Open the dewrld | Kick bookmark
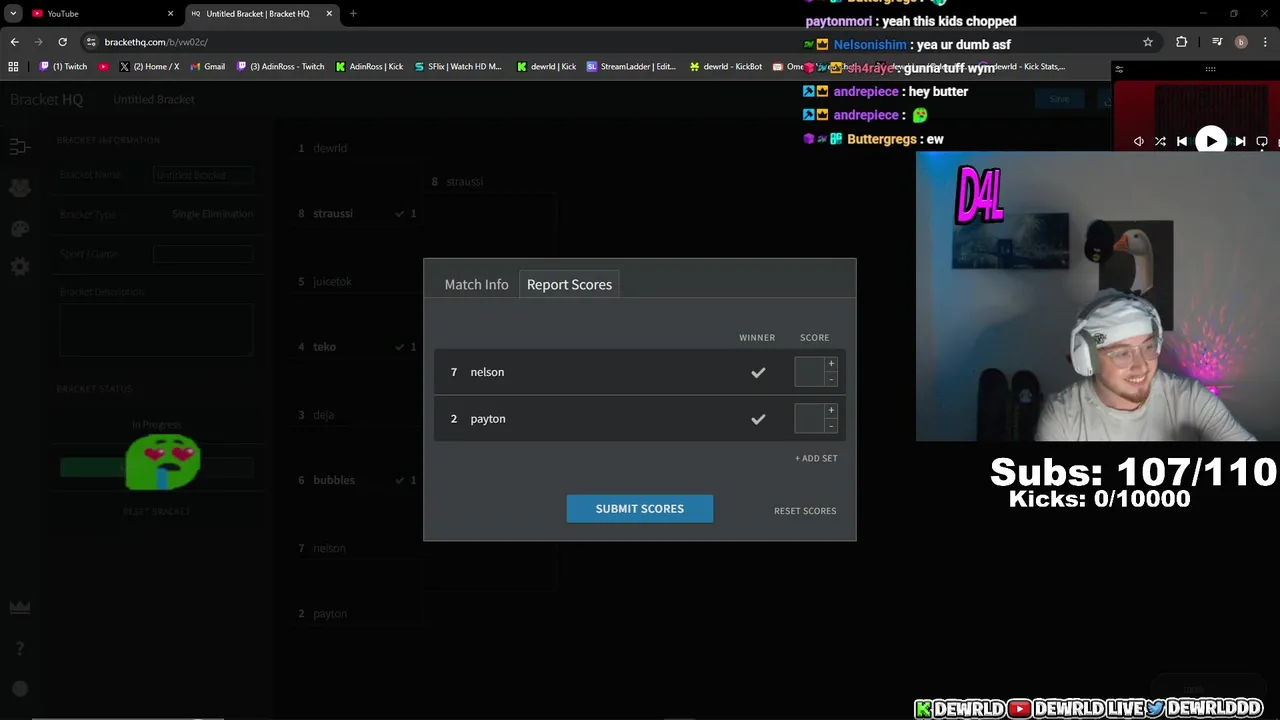 pyautogui.click(x=546, y=67)
